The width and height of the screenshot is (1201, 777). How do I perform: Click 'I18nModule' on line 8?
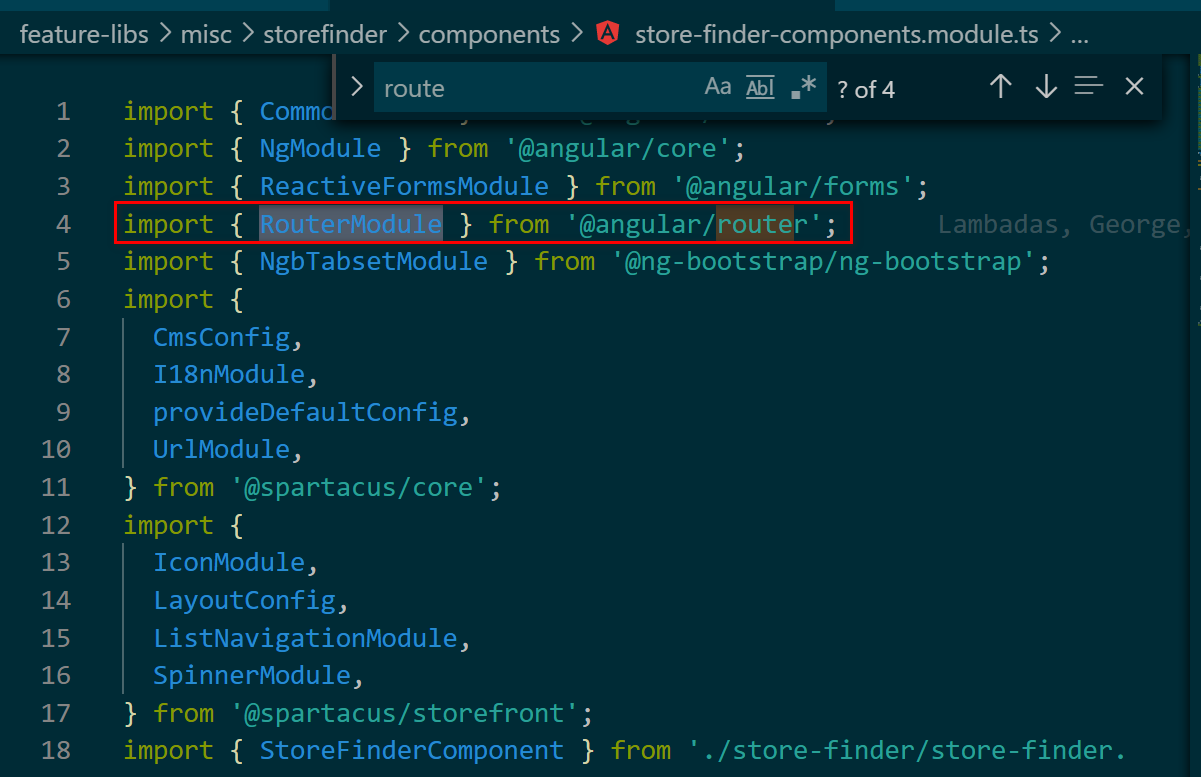(229, 375)
